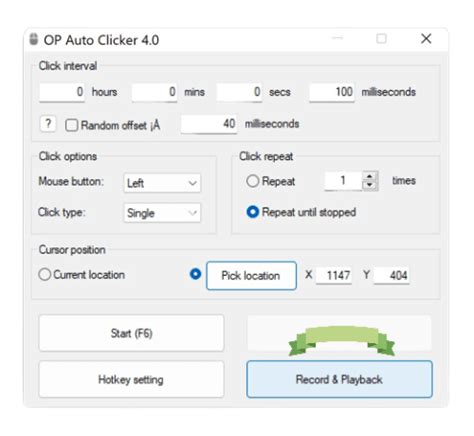The height and width of the screenshot is (436, 474).
Task: Click the Click type: label
Action: point(62,212)
